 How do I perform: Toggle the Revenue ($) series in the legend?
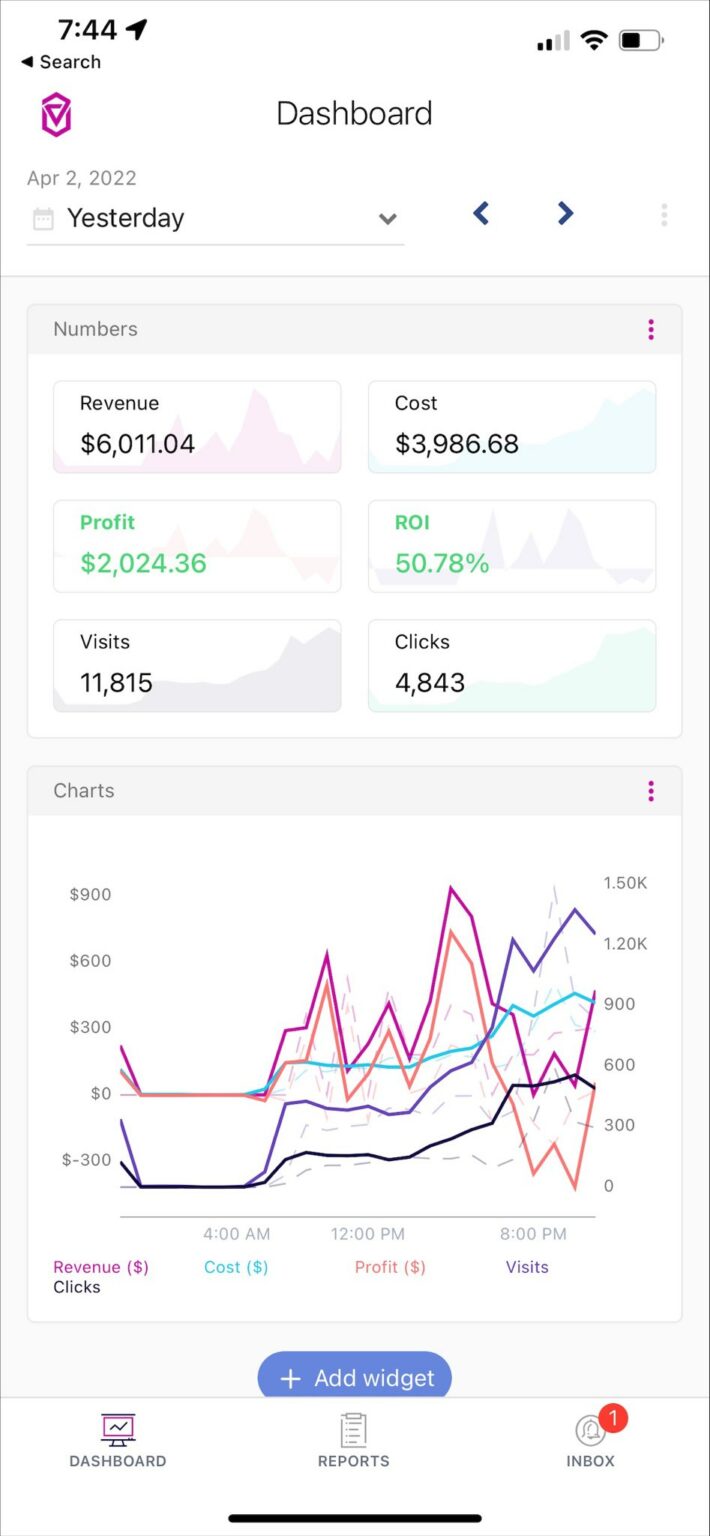pos(100,1266)
